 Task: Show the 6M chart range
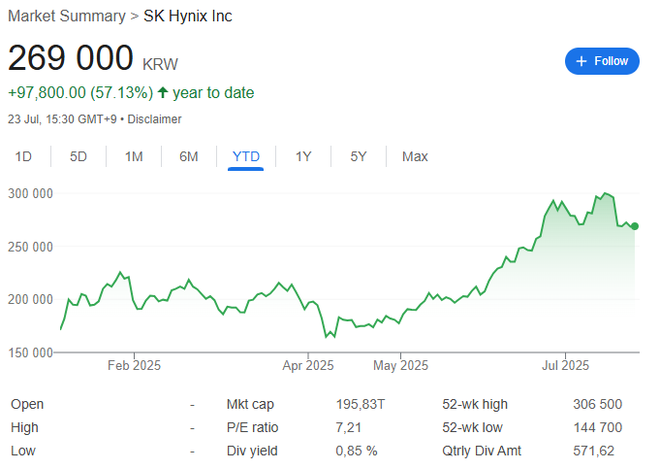click(x=189, y=157)
